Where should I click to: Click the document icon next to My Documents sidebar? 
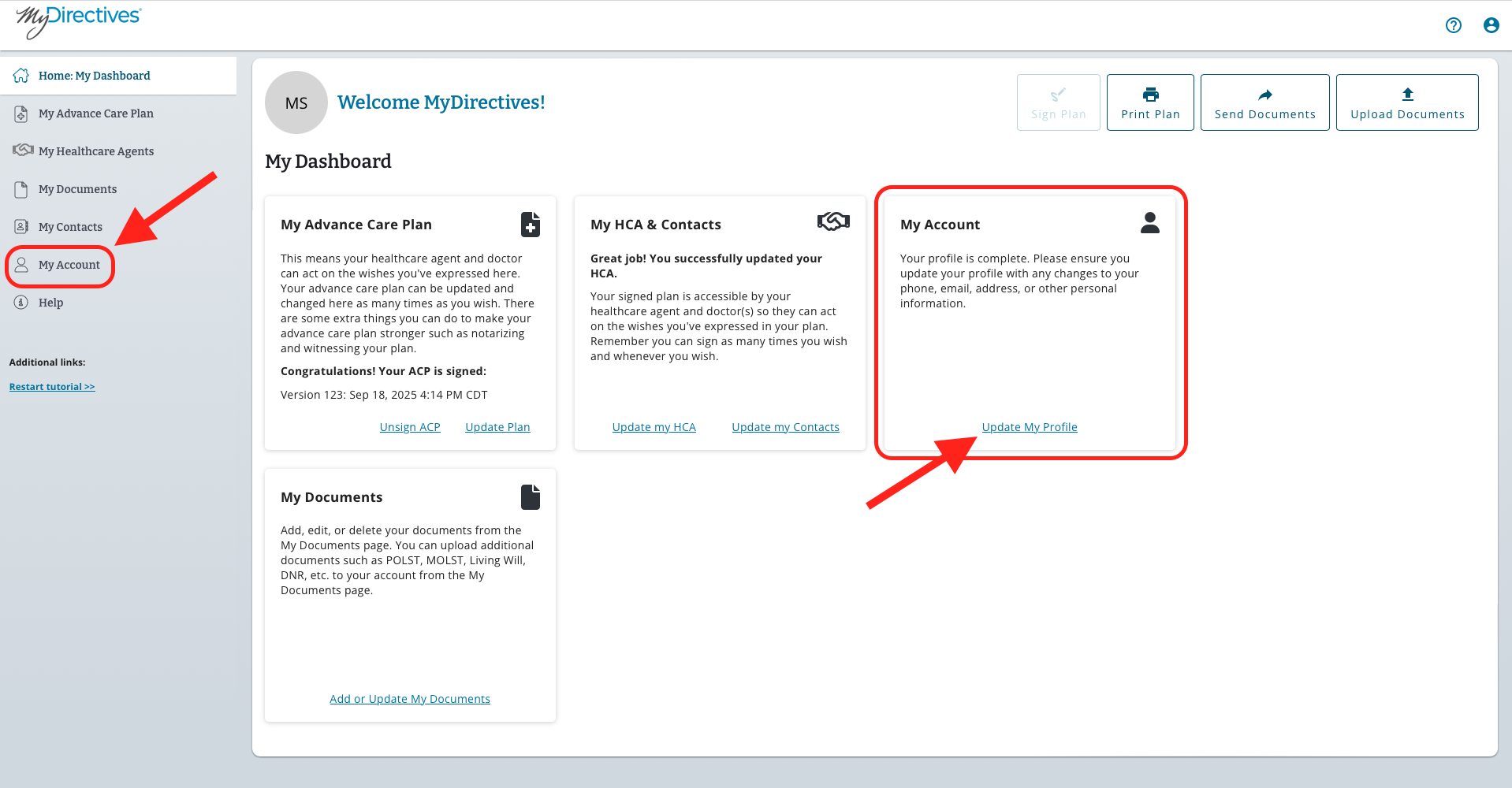[21, 189]
